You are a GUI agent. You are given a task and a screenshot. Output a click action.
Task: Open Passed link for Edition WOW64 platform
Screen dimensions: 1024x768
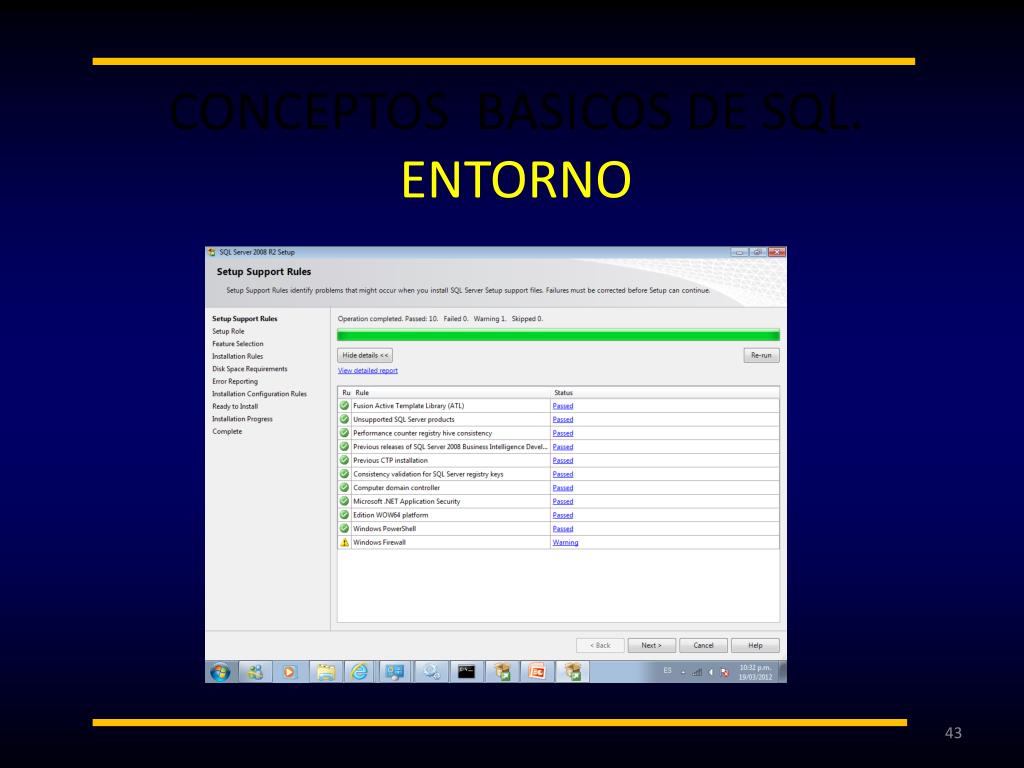(x=562, y=515)
